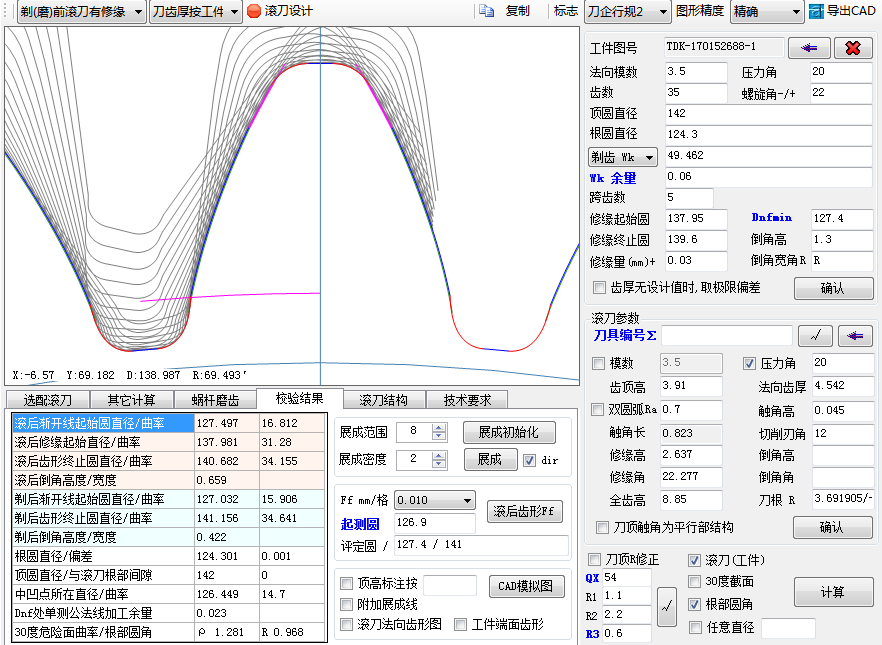The width and height of the screenshot is (882, 645).
Task: Open the 图形精度 dropdown showing 精确
Action: 767,11
